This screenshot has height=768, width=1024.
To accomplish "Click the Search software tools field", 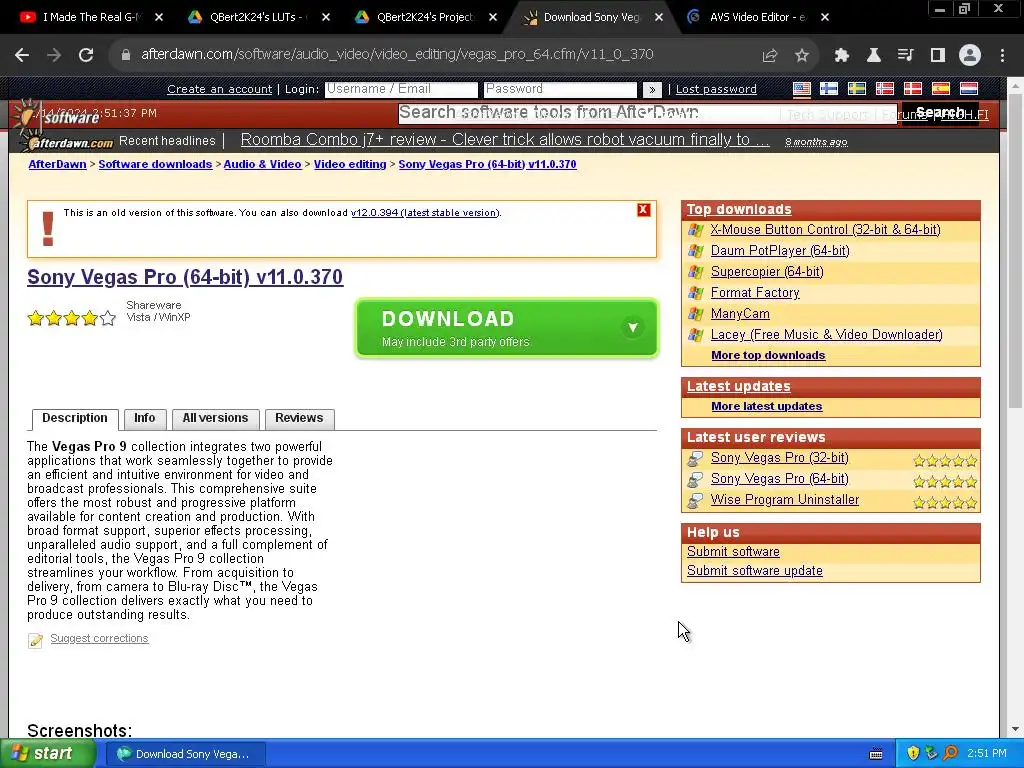I will click(x=648, y=113).
